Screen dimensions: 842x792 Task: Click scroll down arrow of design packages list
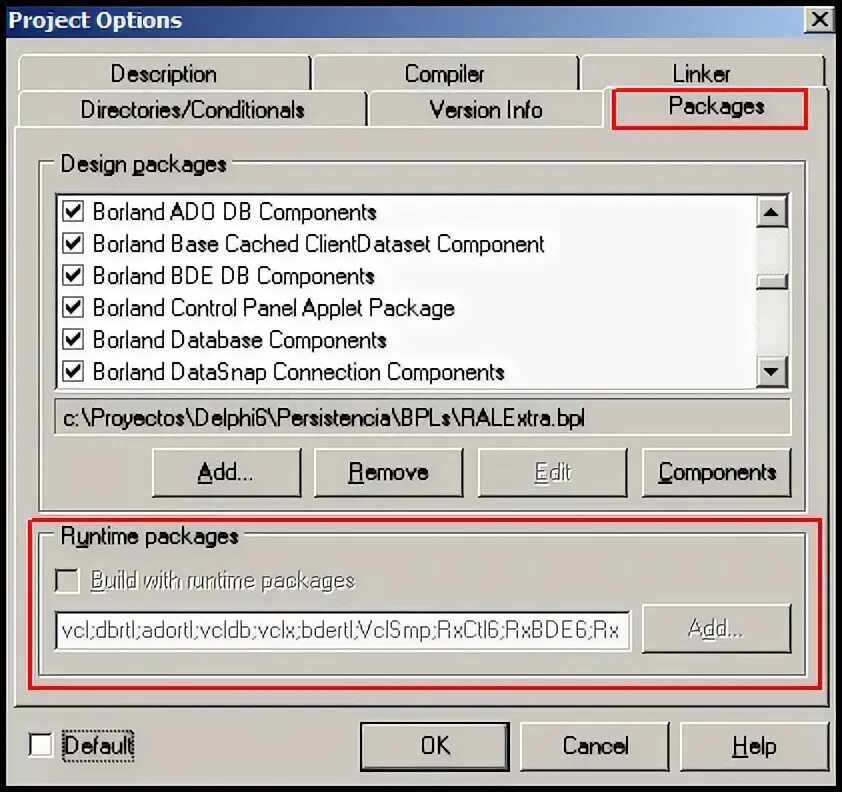772,371
